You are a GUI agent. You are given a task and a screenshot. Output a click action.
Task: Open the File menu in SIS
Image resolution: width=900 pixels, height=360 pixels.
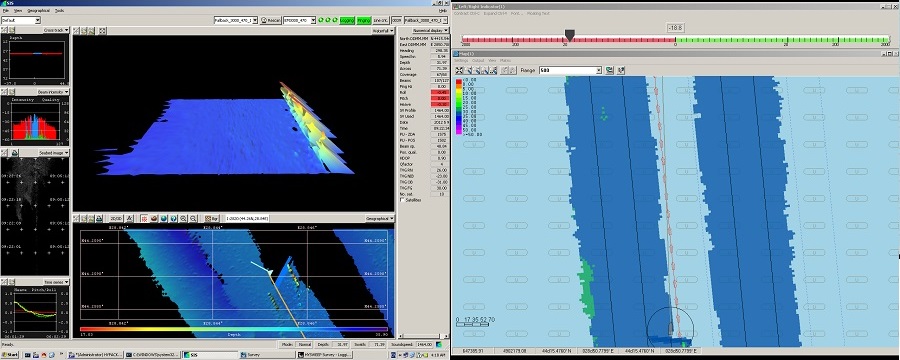5,10
